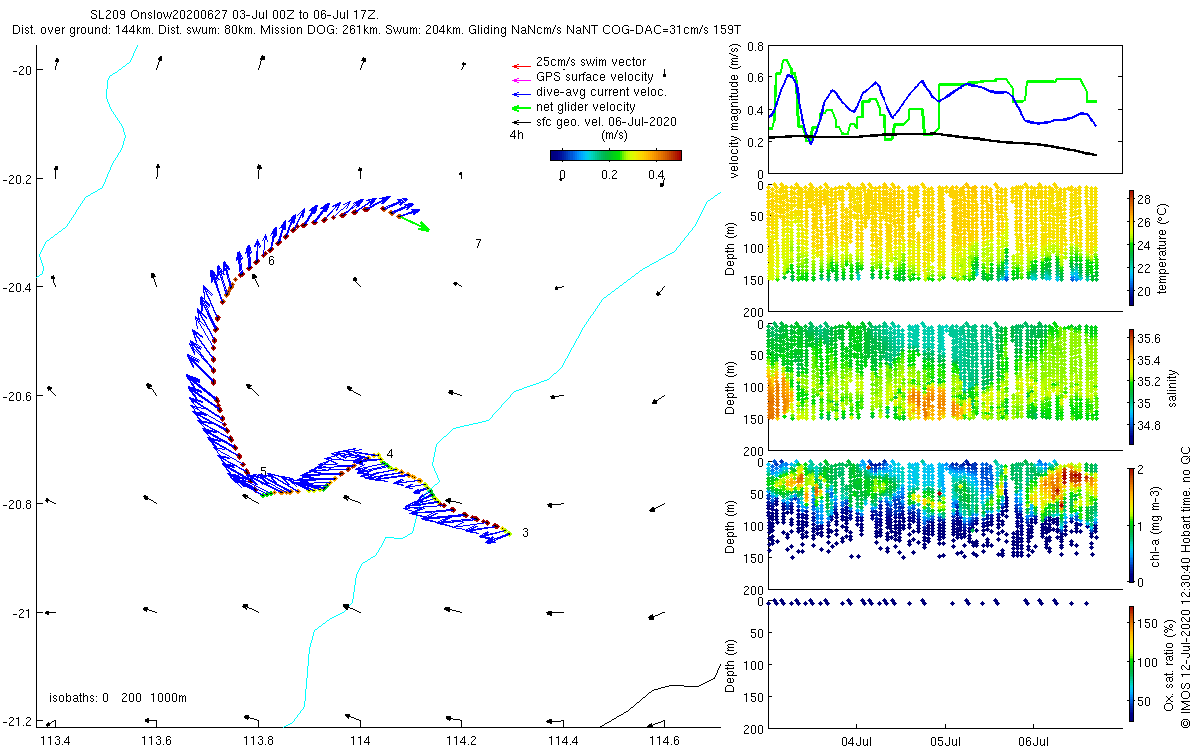
Task: Click the velocity scale colorbar below legend
Action: [x=616, y=155]
